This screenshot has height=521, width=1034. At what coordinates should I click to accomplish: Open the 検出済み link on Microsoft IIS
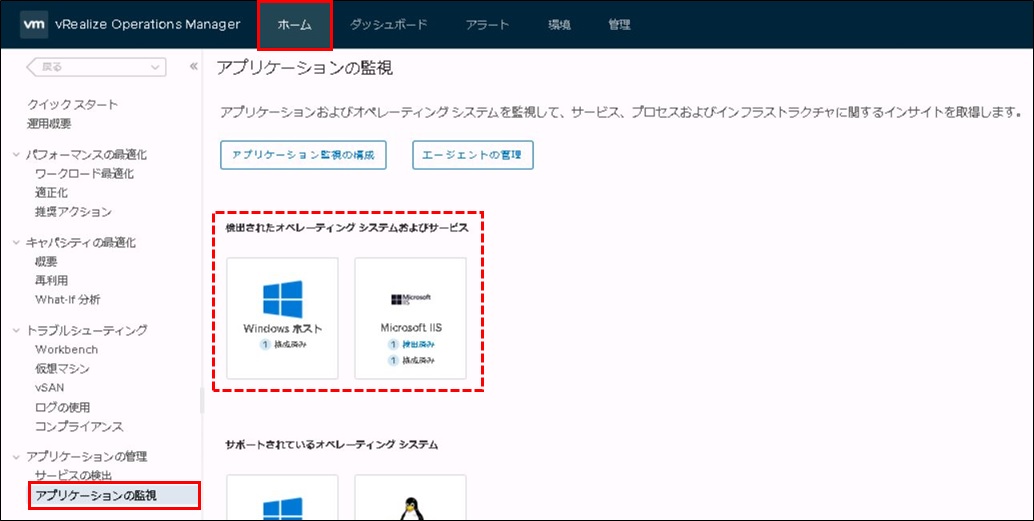click(x=419, y=344)
